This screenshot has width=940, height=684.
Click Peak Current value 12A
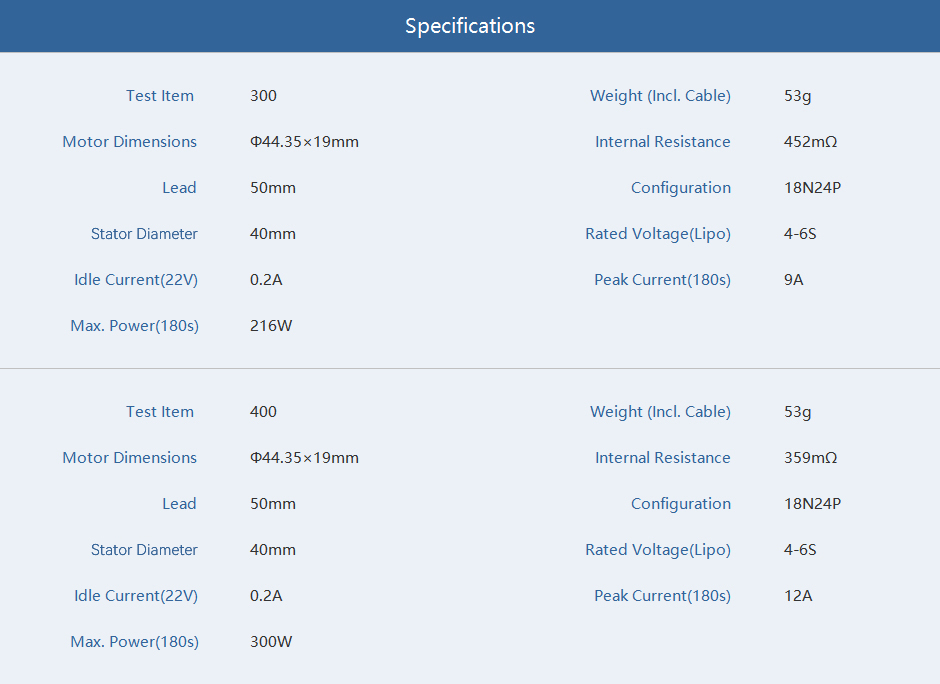point(798,596)
